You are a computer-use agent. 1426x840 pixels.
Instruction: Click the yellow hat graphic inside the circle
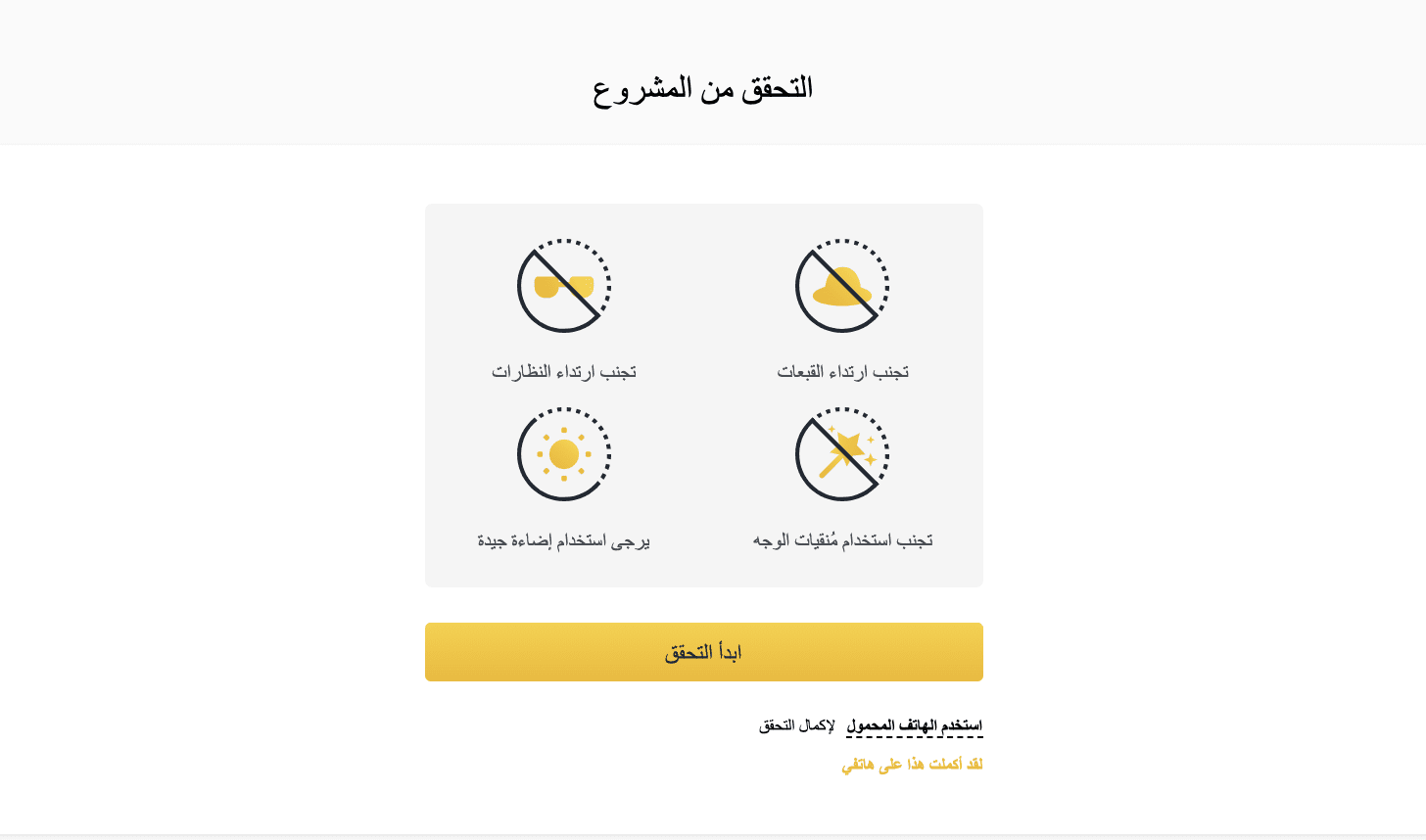tap(842, 287)
